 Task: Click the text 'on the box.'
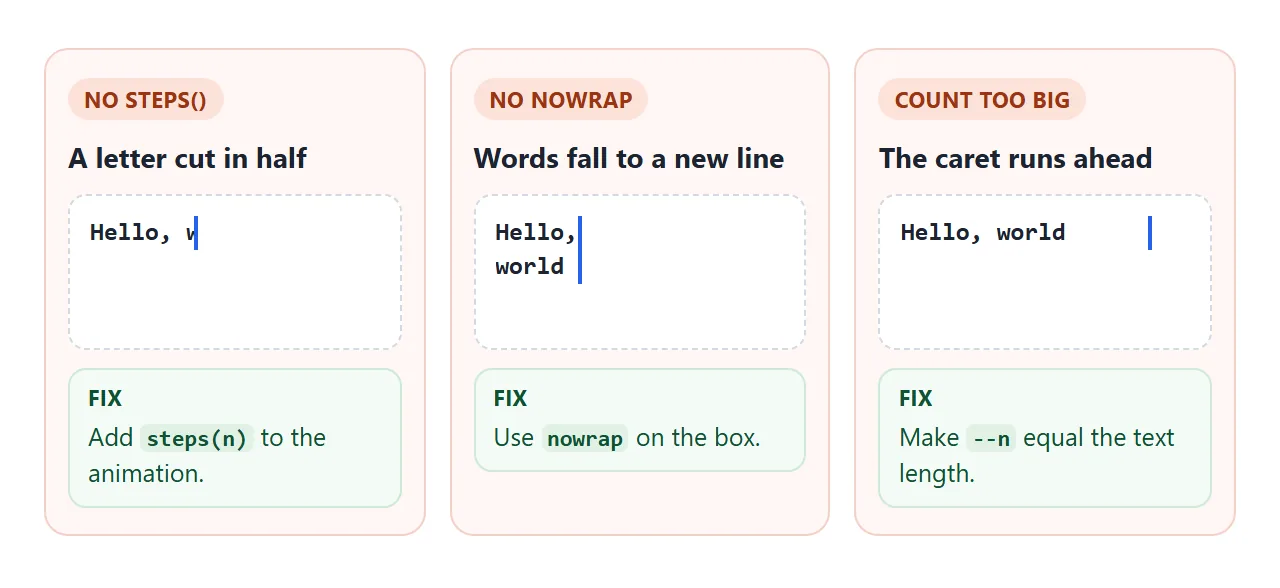pos(698,438)
